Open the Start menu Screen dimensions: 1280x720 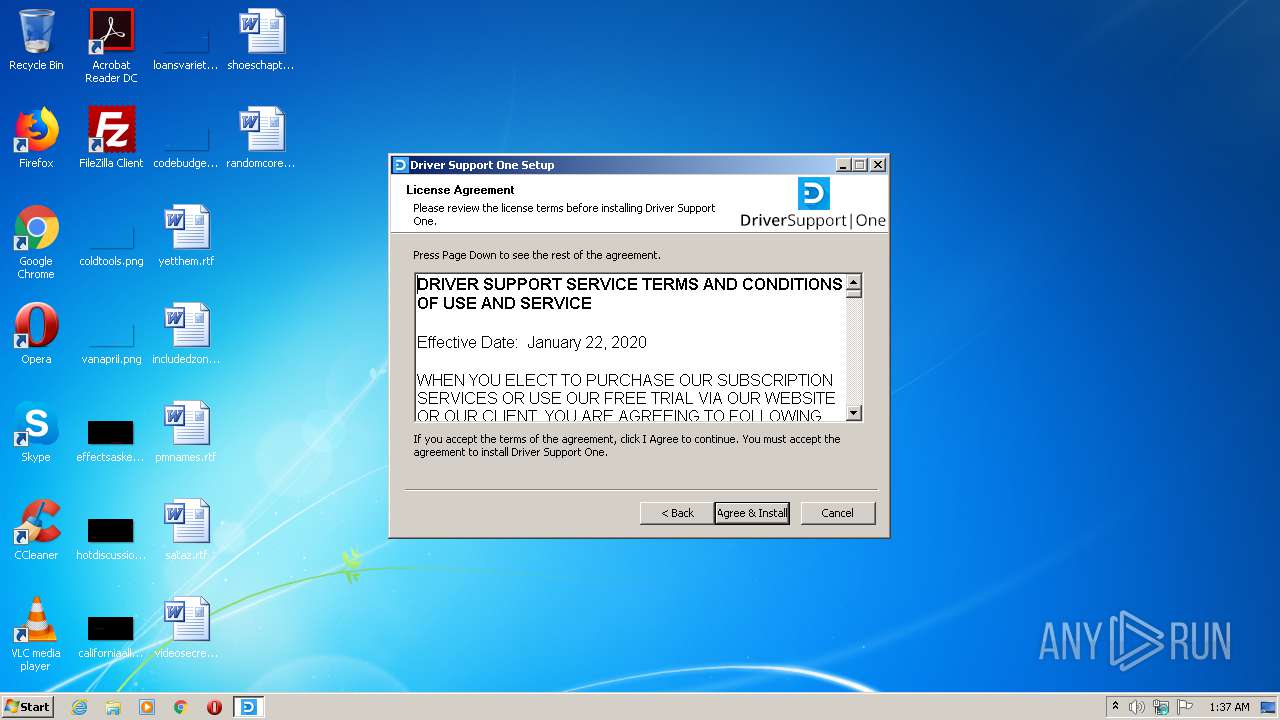(28, 707)
